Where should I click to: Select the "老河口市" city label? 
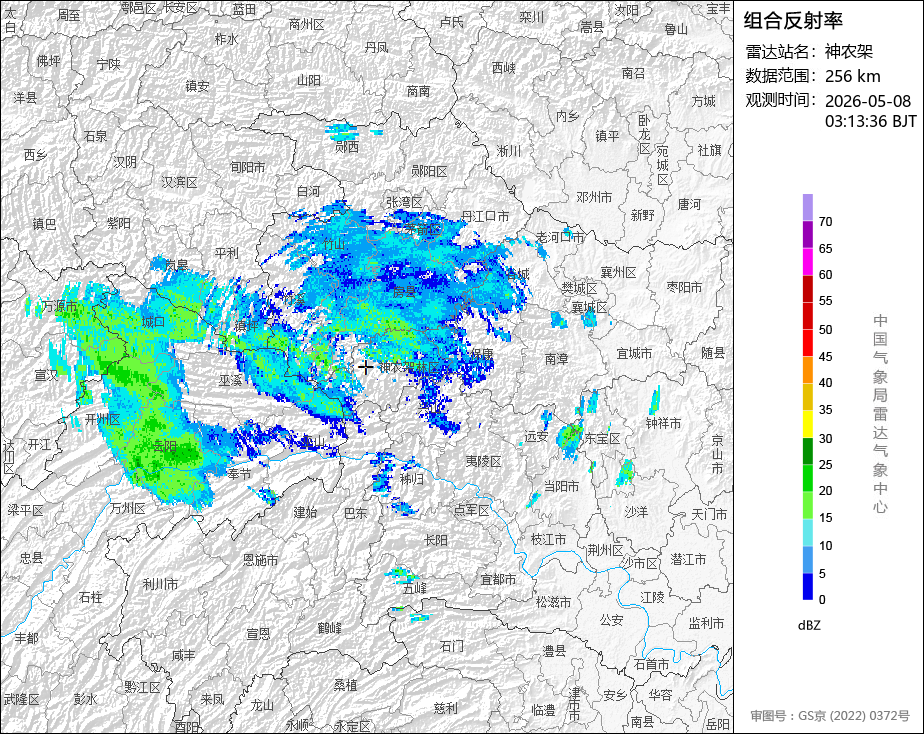tap(560, 237)
